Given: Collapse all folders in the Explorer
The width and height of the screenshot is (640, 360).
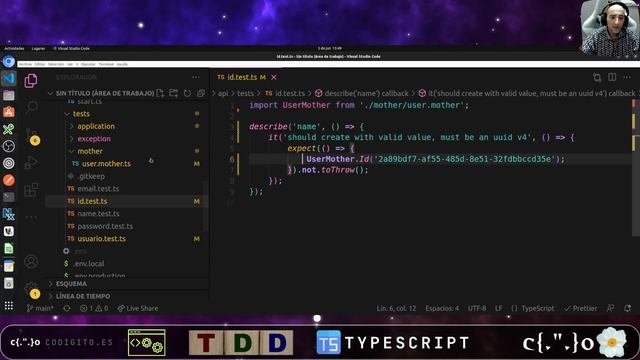Looking at the screenshot, I should (x=201, y=93).
